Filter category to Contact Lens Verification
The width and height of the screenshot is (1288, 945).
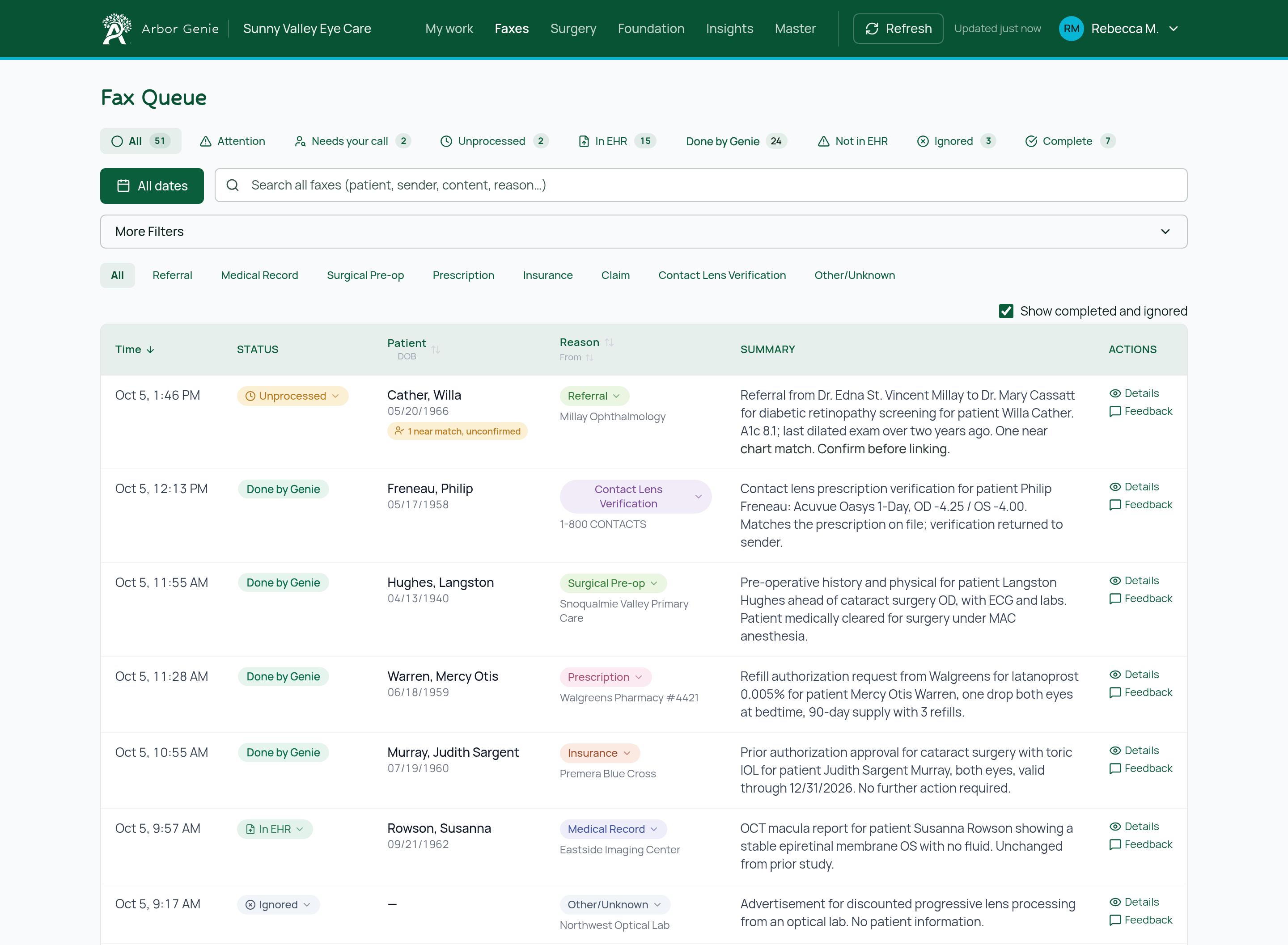click(x=721, y=275)
